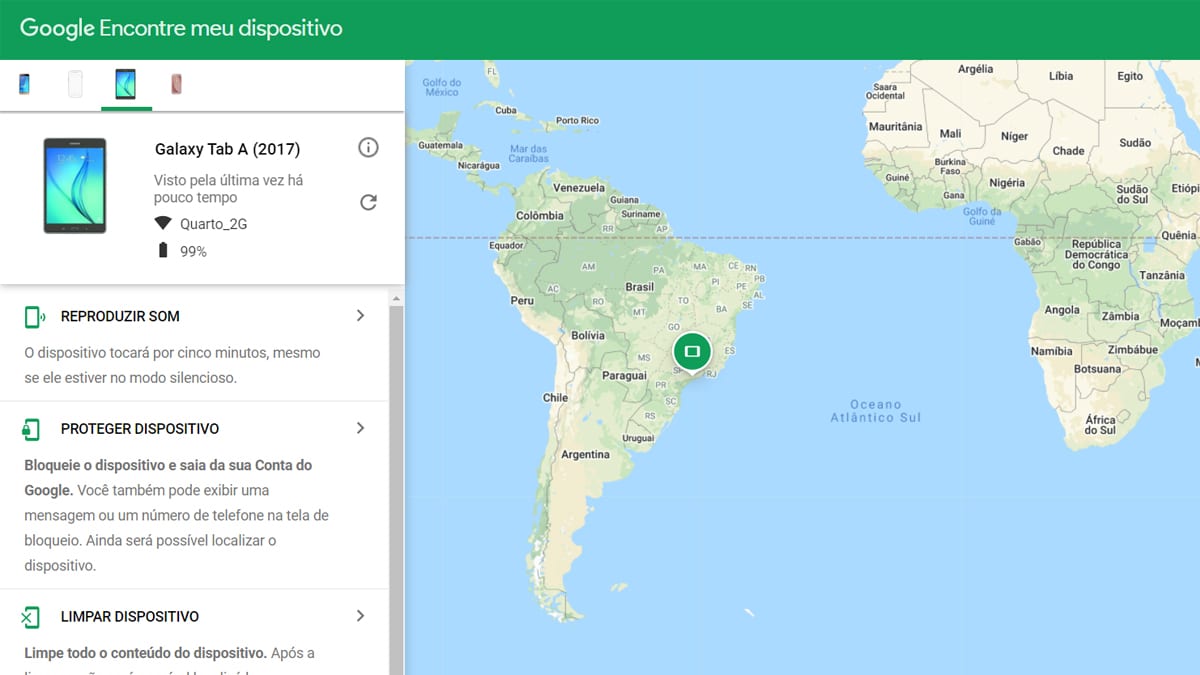Click the Bolívia label on the map
This screenshot has height=675, width=1200.
[588, 336]
